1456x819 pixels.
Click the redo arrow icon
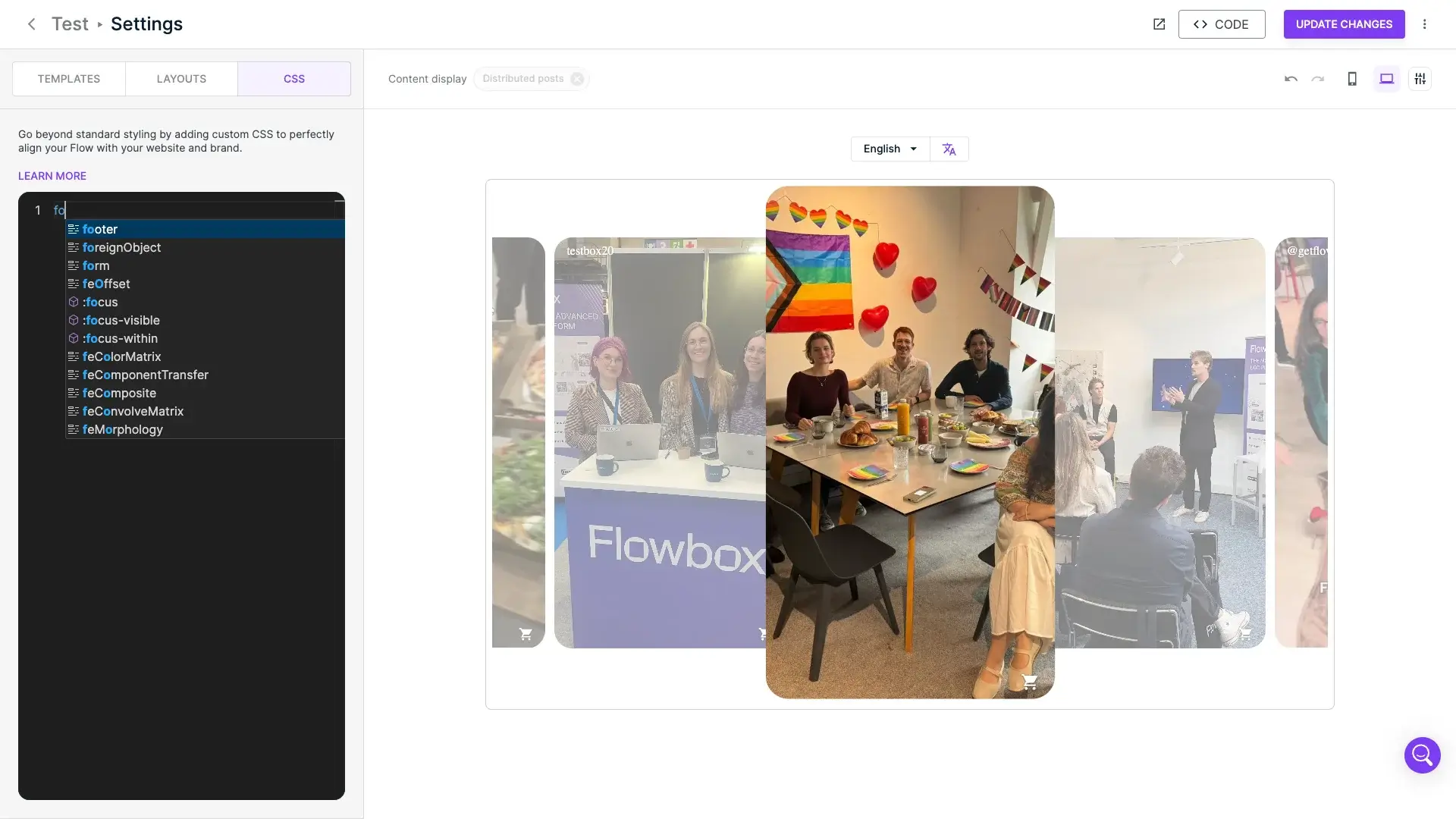tap(1318, 78)
